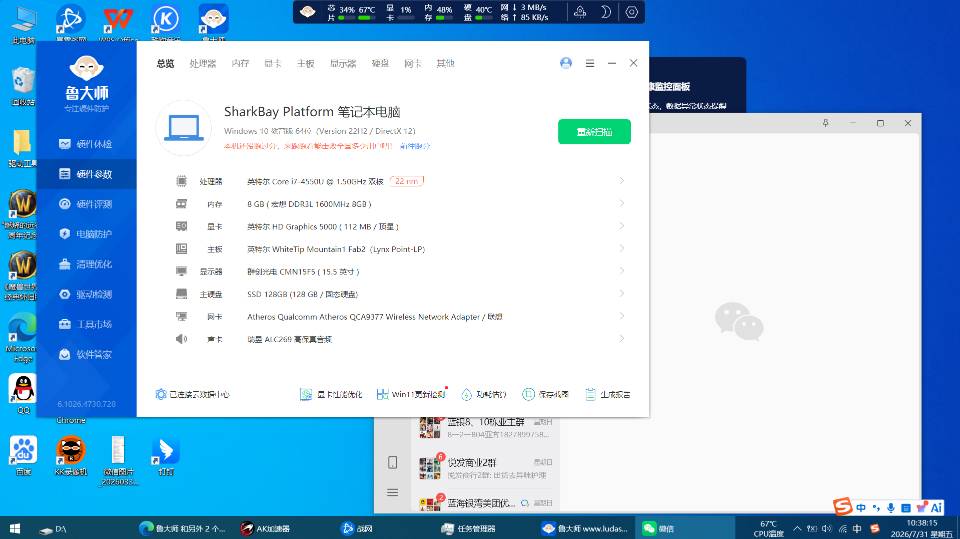
Task: Open 硬件评测 benchmark section
Action: click(x=86, y=204)
